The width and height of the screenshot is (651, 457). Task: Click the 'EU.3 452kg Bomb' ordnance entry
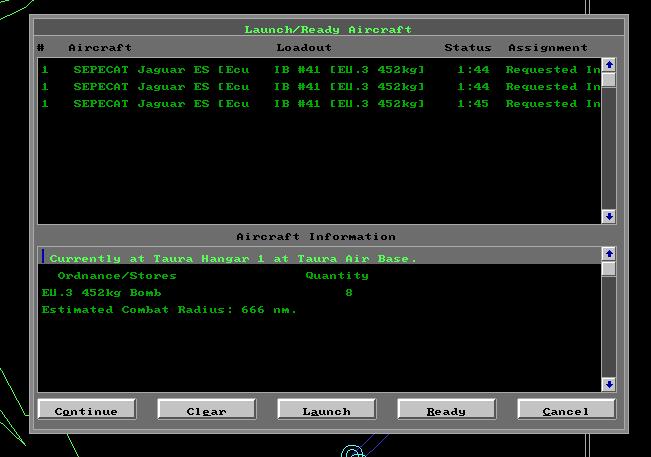coord(101,293)
